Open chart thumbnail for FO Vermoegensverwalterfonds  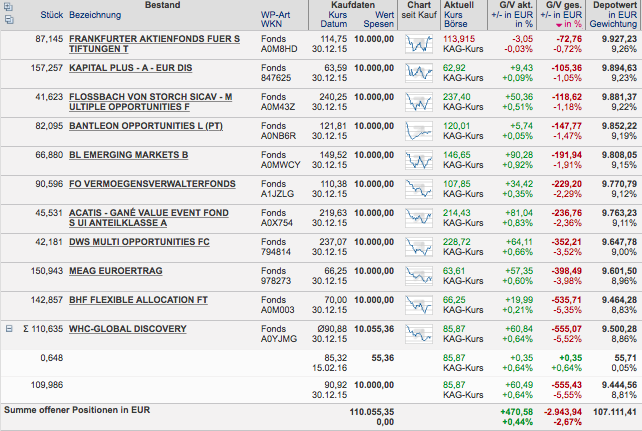(x=419, y=189)
